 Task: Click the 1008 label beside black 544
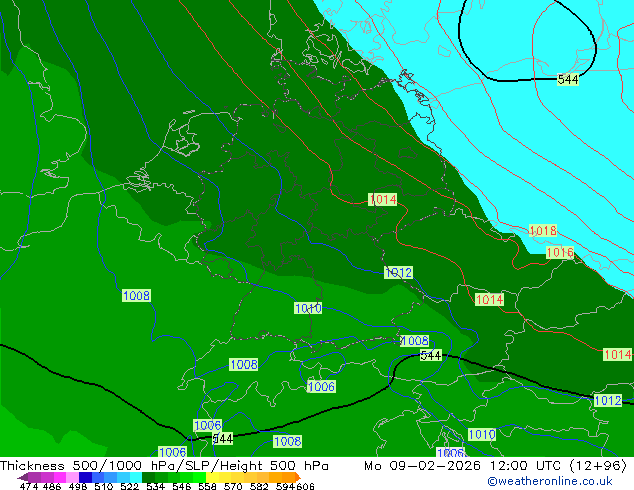[x=414, y=341]
